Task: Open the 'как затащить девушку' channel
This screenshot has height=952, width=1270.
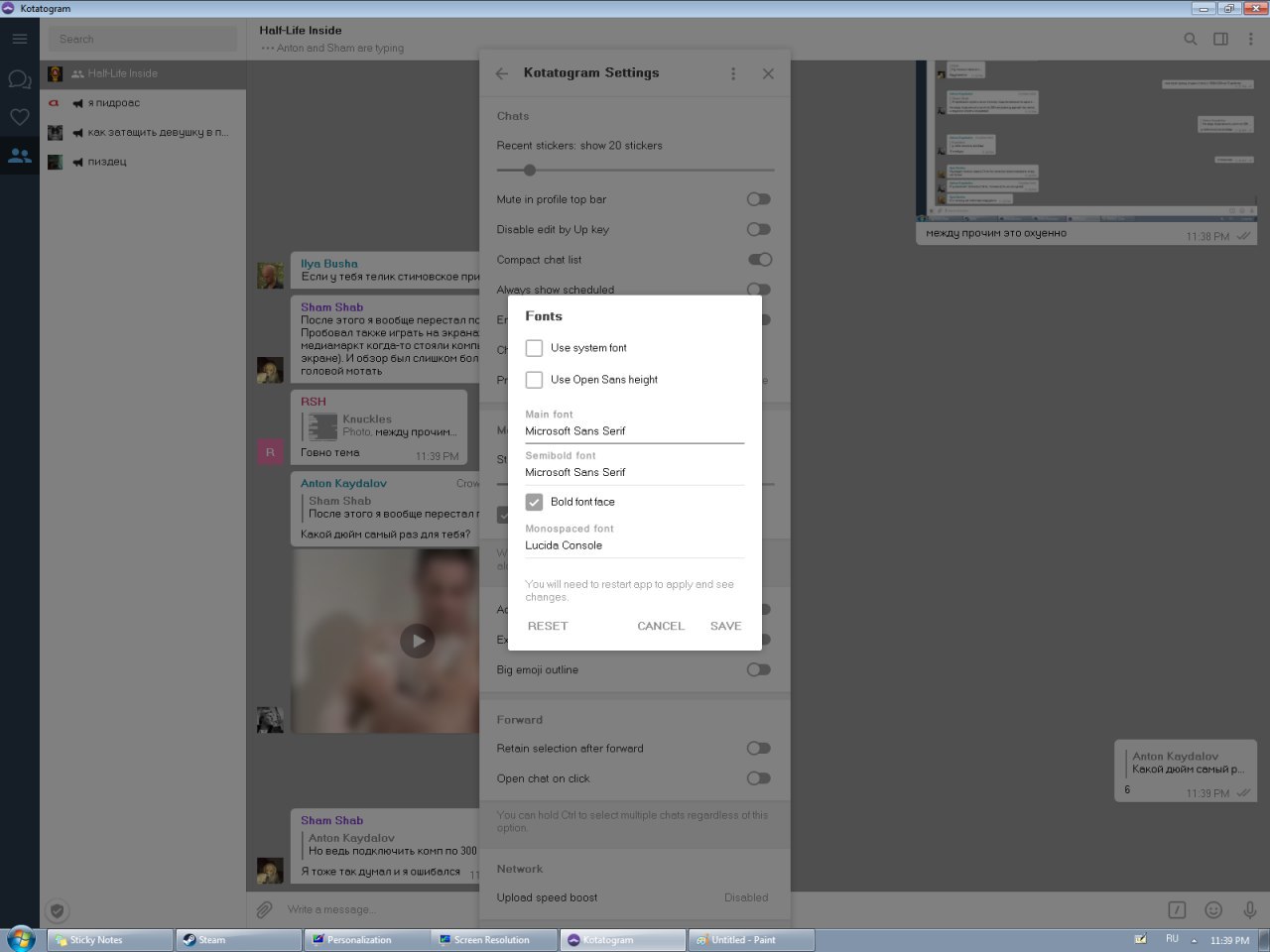Action: (x=143, y=132)
